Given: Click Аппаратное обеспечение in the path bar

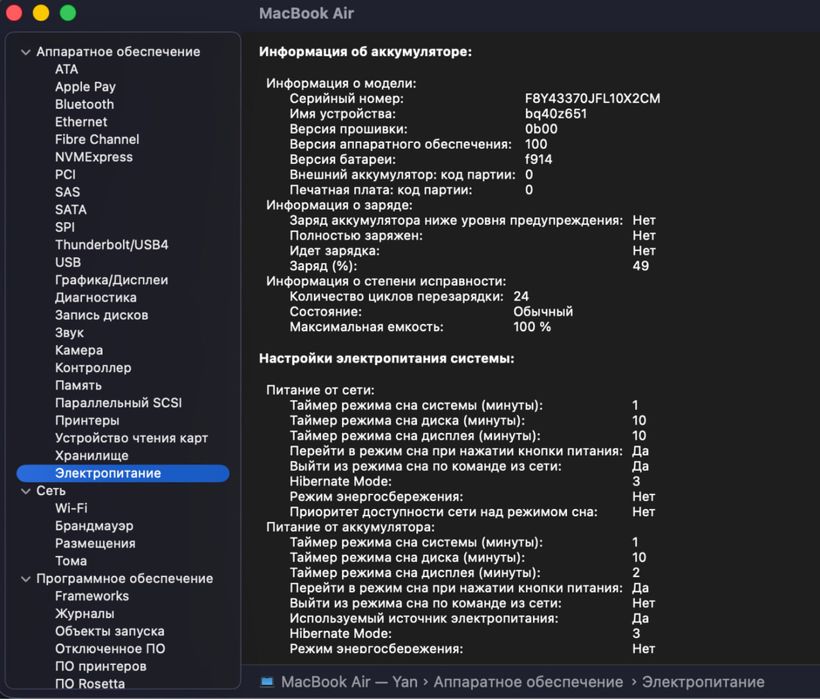Looking at the screenshot, I should point(528,682).
